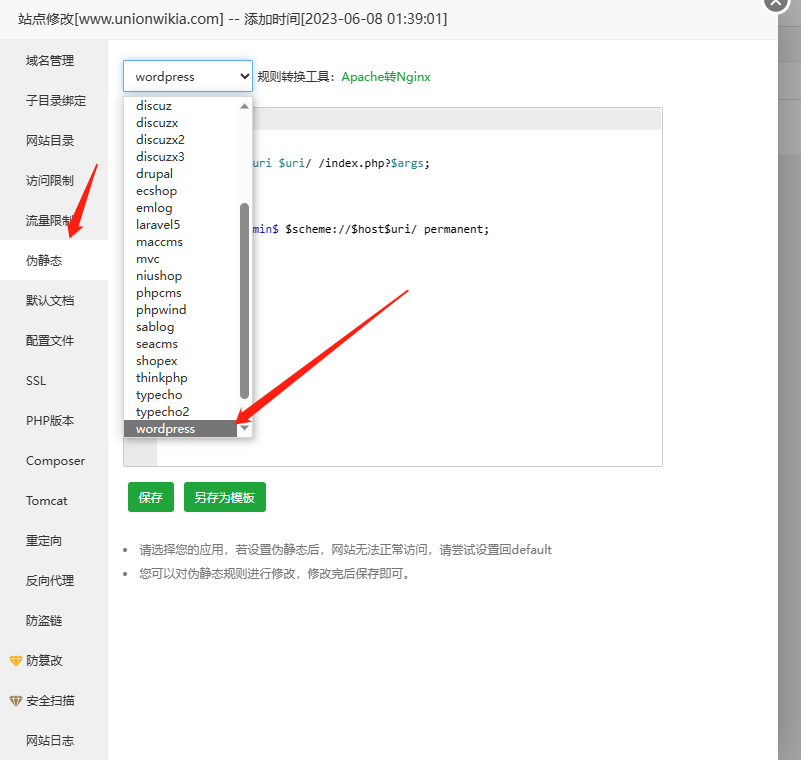The image size is (801, 760).
Task: Choose discuzx3 from the list
Action: [181, 156]
